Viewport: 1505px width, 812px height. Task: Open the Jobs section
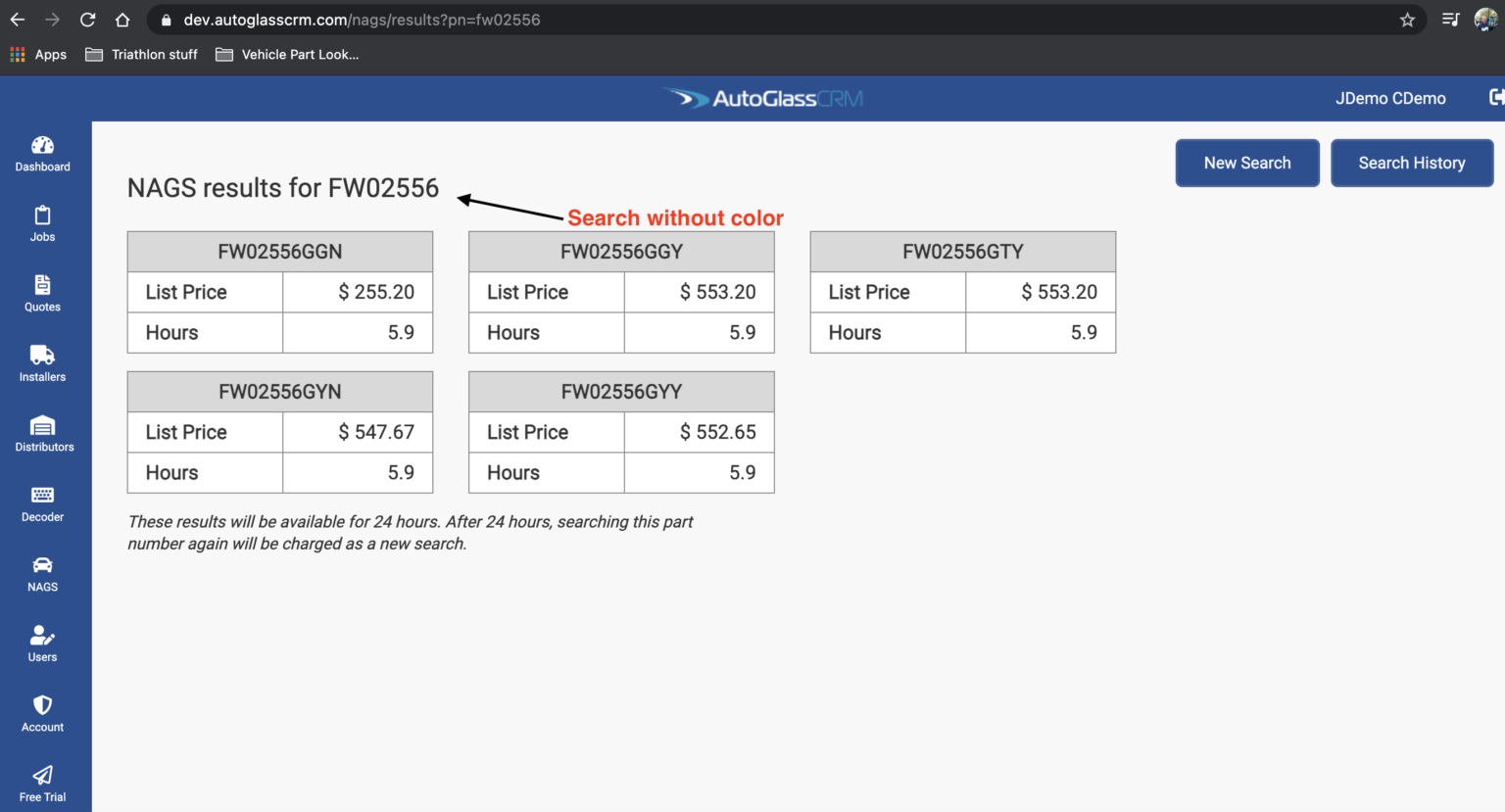[x=42, y=223]
